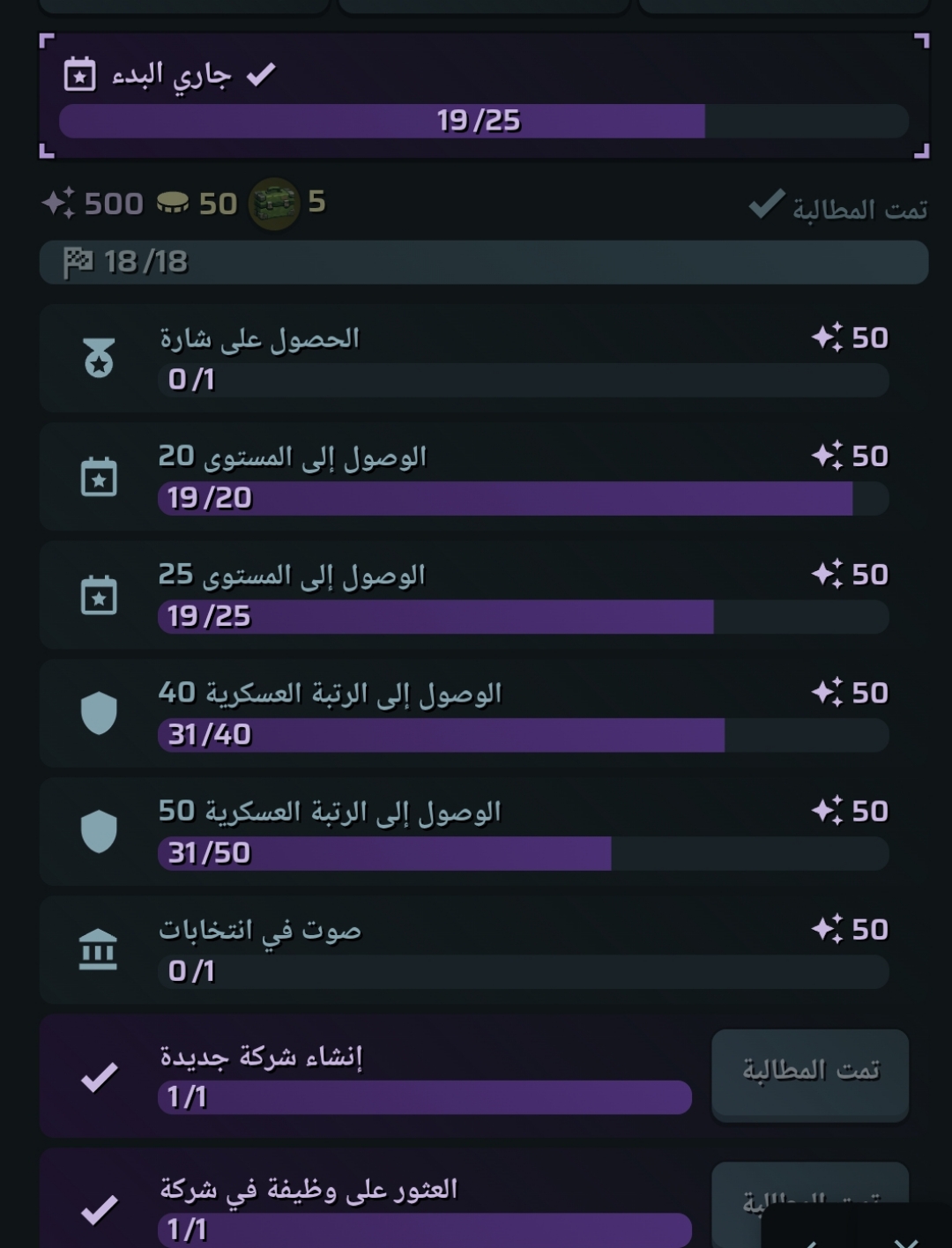Click the bank building icon for elections

(98, 949)
